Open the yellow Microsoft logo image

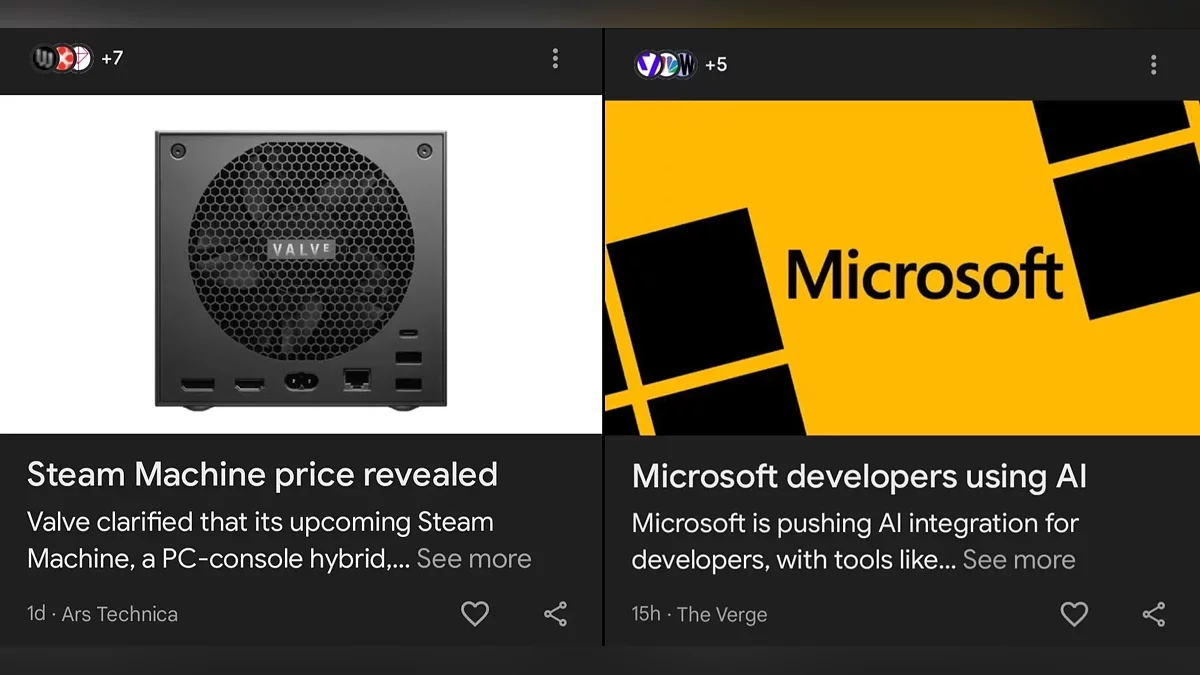pos(902,268)
